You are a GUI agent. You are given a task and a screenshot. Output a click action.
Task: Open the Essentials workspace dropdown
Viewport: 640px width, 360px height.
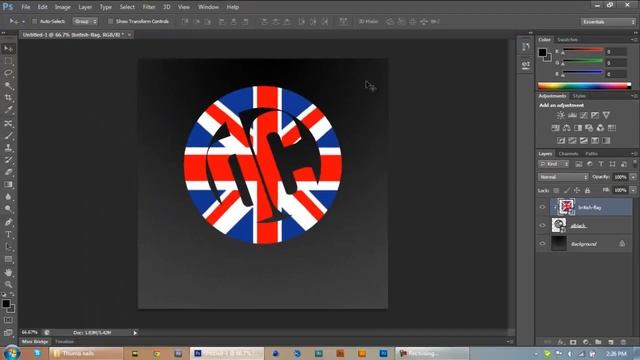(x=608, y=22)
